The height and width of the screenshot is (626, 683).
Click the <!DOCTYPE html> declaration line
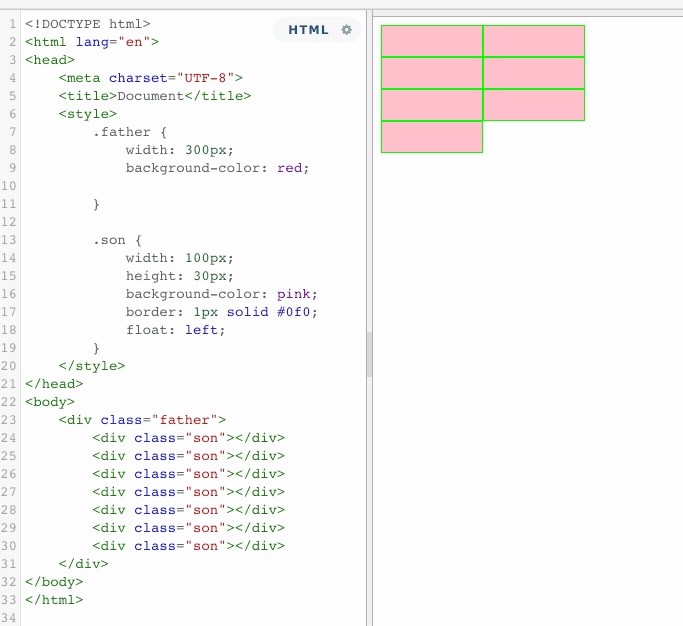coord(88,23)
